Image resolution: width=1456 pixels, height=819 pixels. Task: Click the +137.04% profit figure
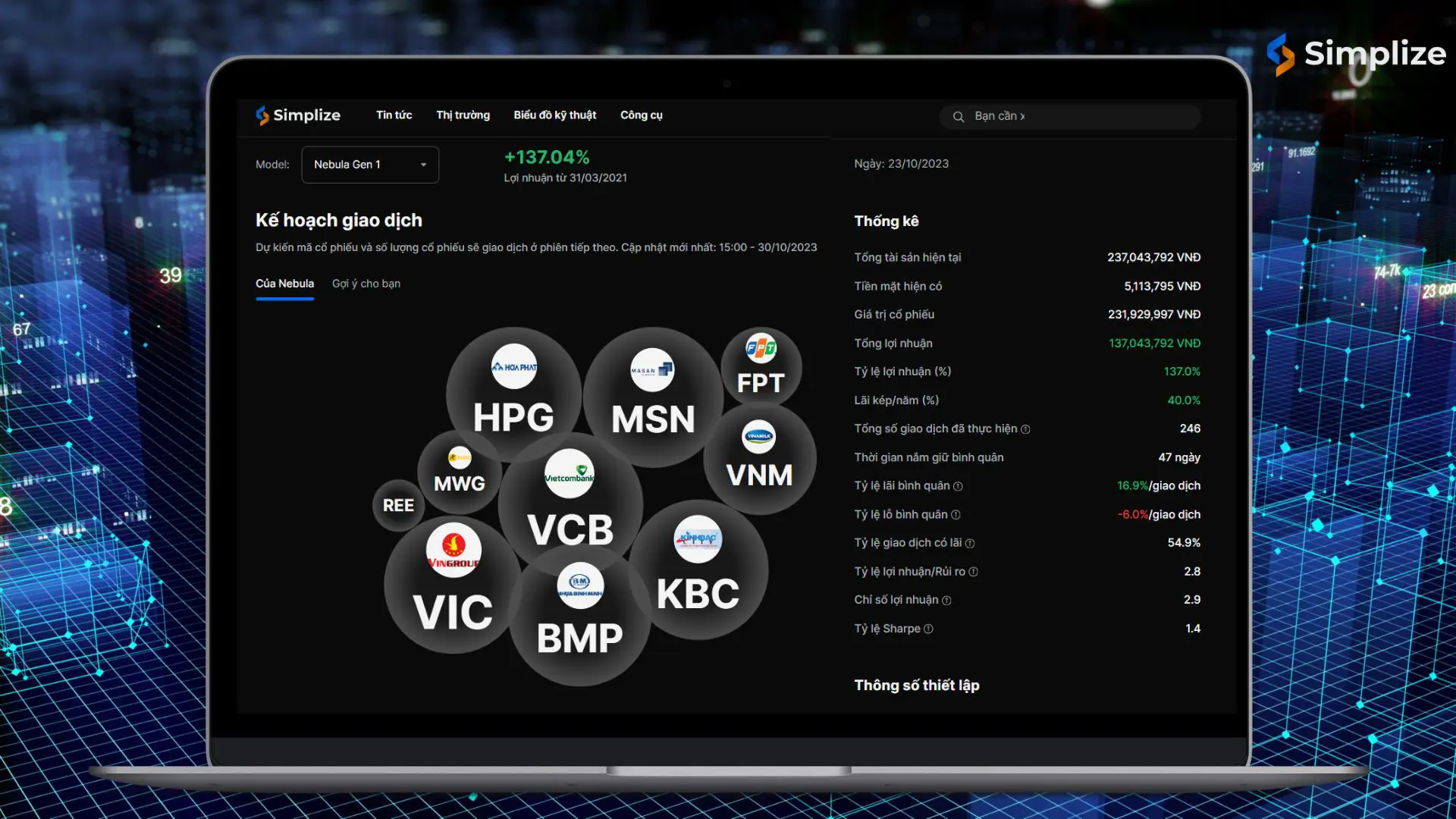point(547,158)
